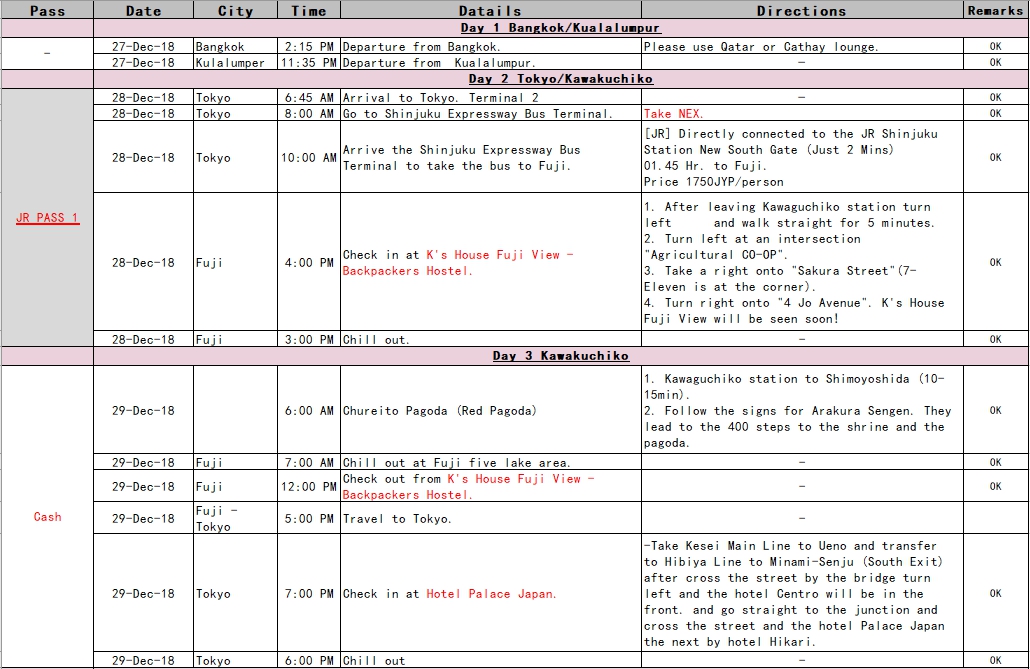Select the Kawaguchiko station to Shimoyoshida directions cell
Image resolution: width=1030 pixels, height=669 pixels.
click(x=802, y=410)
